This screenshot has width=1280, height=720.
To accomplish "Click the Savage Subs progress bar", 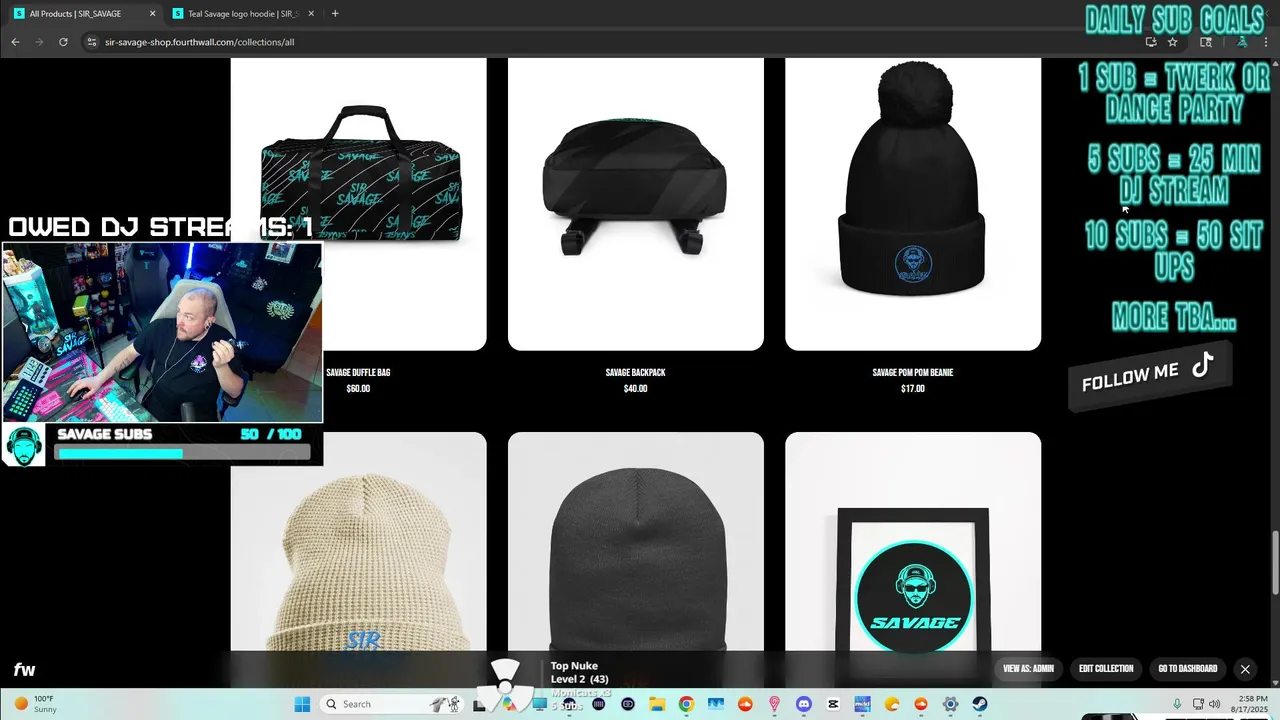I will 182,453.
